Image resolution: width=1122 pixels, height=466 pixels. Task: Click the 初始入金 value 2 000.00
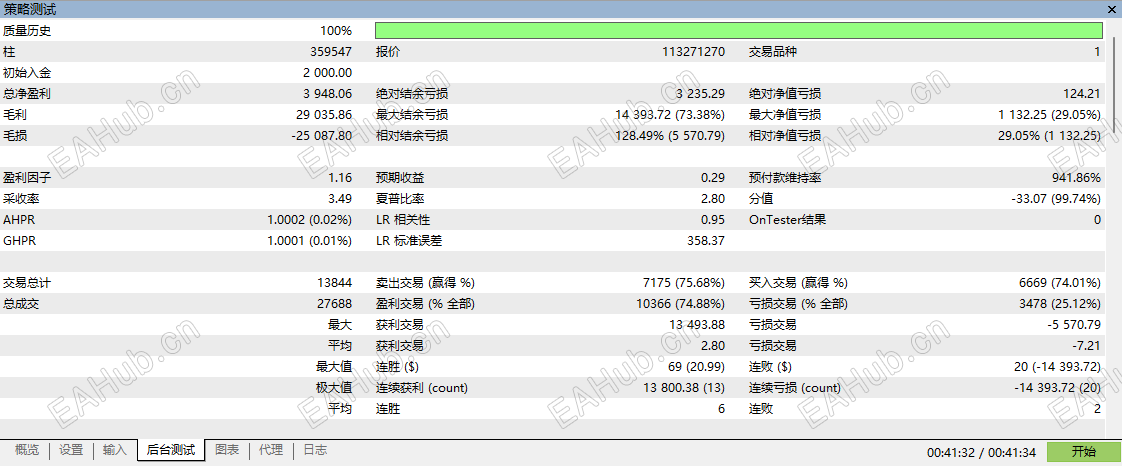click(x=328, y=73)
